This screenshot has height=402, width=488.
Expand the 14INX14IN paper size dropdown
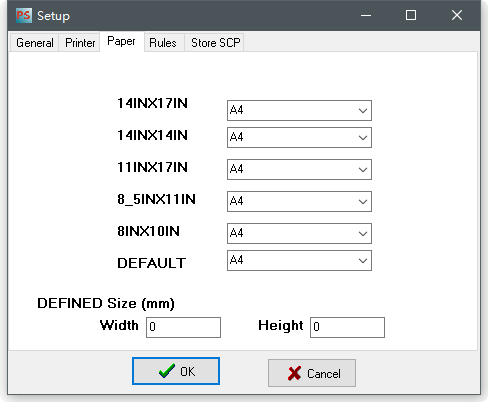299,137
